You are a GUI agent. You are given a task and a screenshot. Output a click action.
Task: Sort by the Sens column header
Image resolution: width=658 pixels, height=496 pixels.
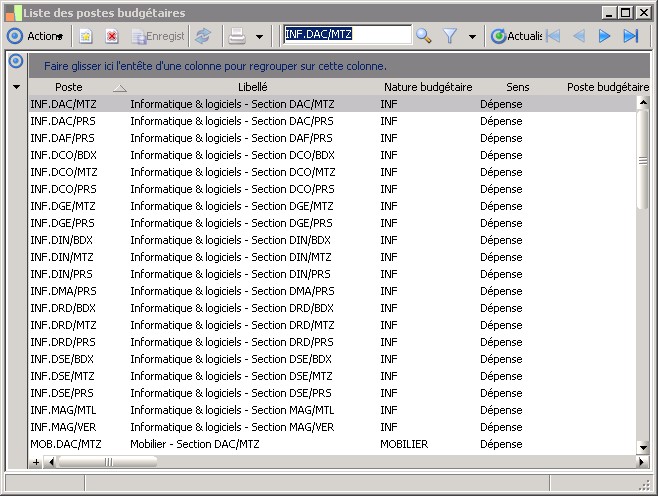pos(517,87)
